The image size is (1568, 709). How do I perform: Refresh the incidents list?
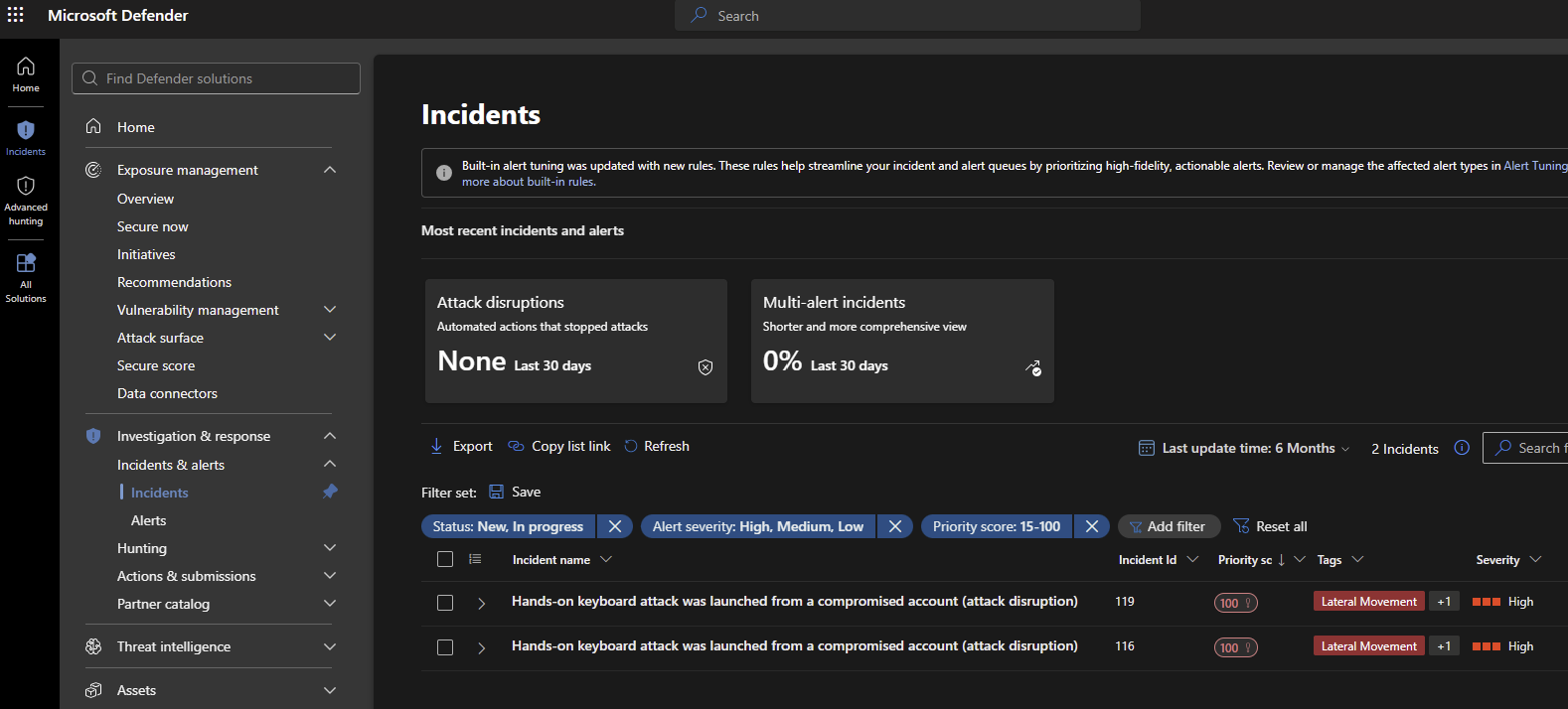[x=657, y=446]
